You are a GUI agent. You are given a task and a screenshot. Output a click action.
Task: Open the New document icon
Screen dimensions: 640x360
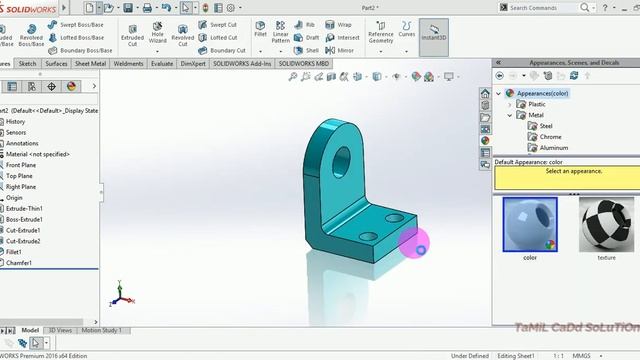89,8
